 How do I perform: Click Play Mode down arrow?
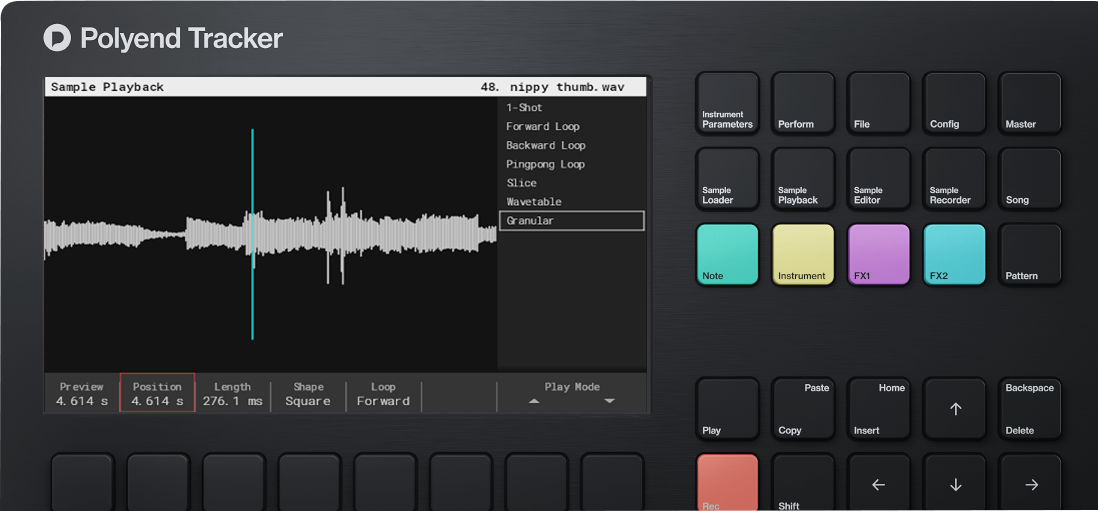[609, 401]
